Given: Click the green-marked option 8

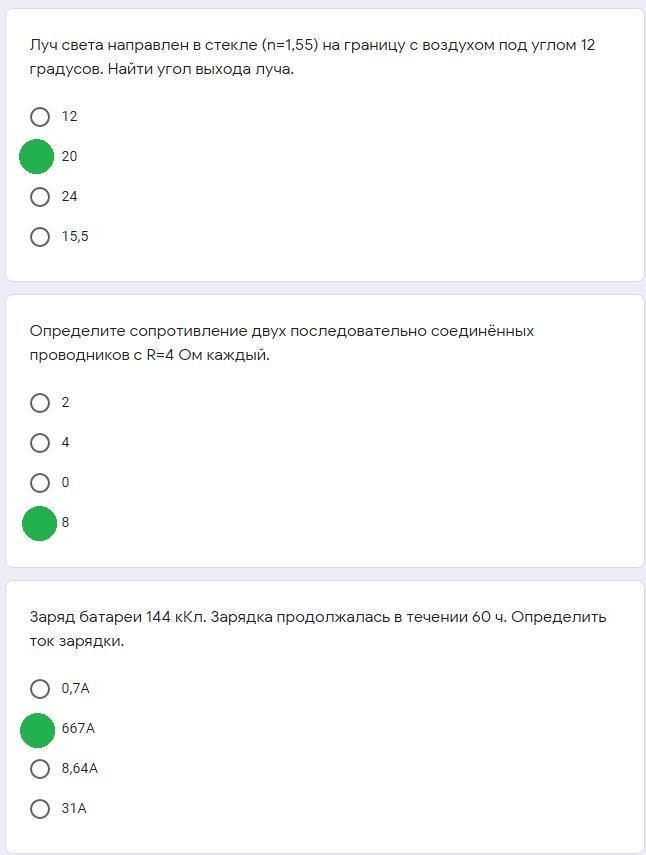Looking at the screenshot, I should 39,523.
